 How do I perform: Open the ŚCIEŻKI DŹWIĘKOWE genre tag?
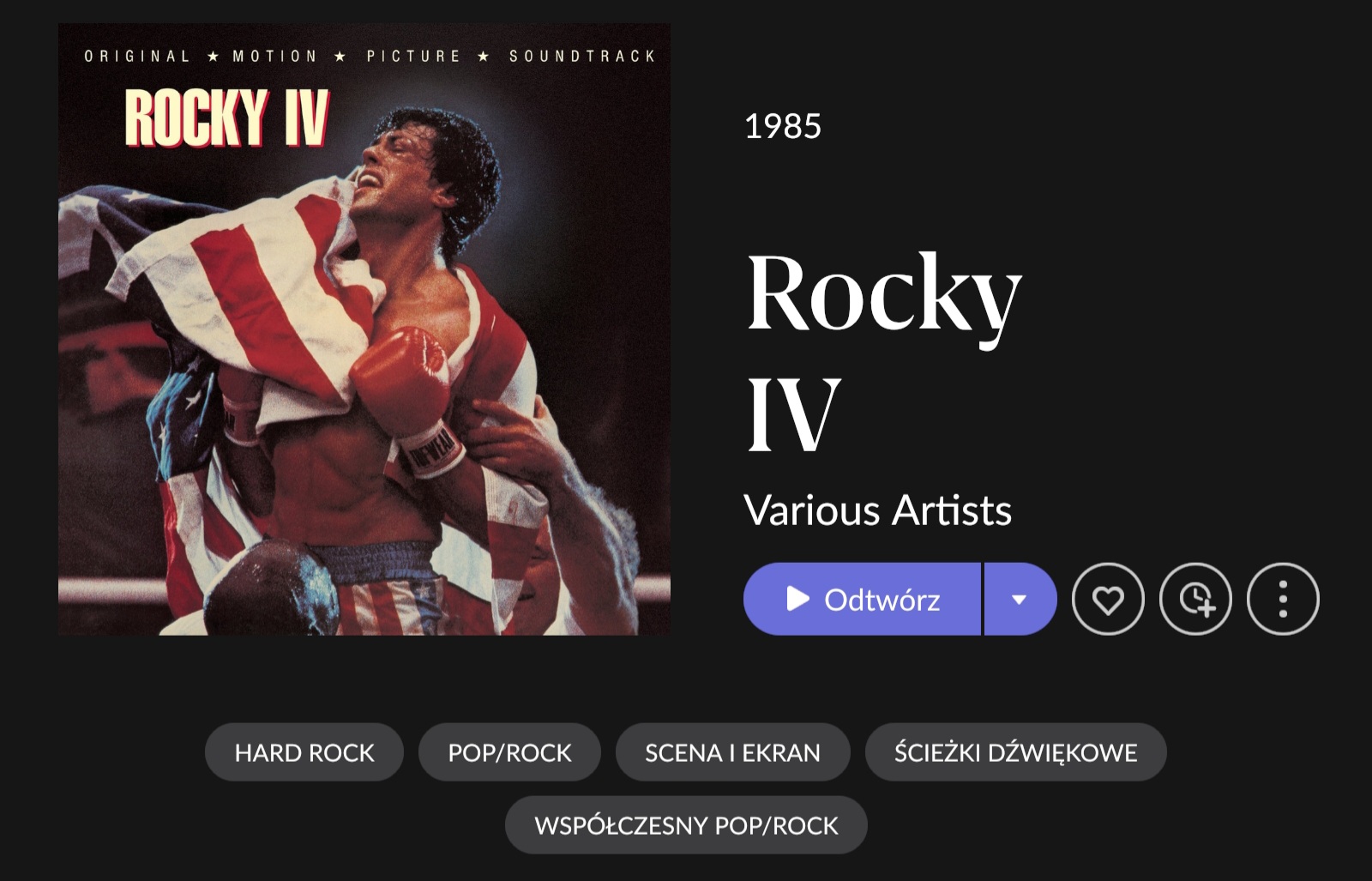pos(1015,752)
